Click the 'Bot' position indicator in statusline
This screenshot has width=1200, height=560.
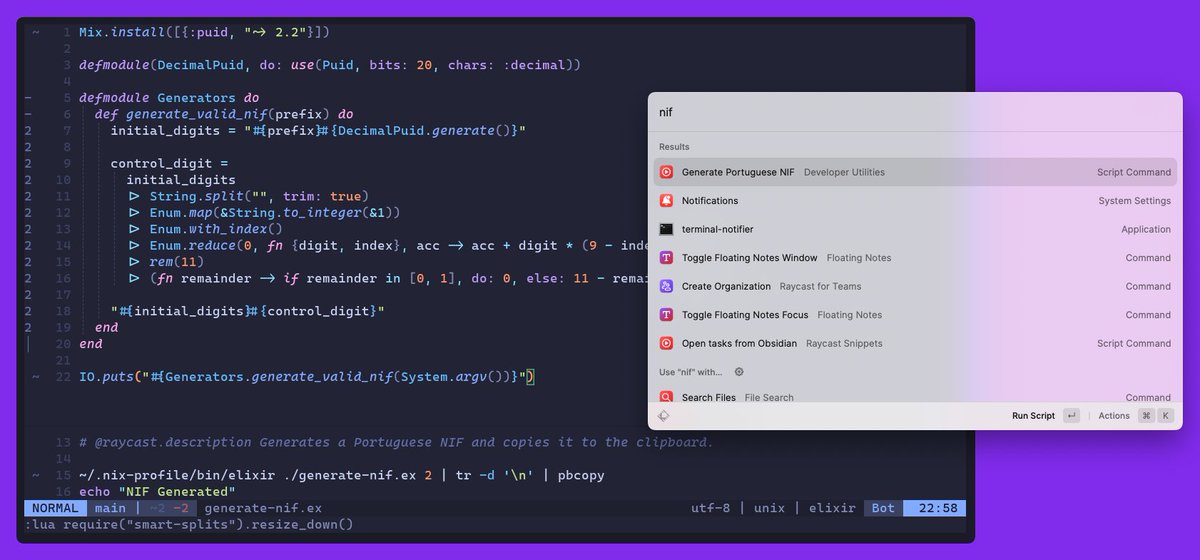coord(884,508)
